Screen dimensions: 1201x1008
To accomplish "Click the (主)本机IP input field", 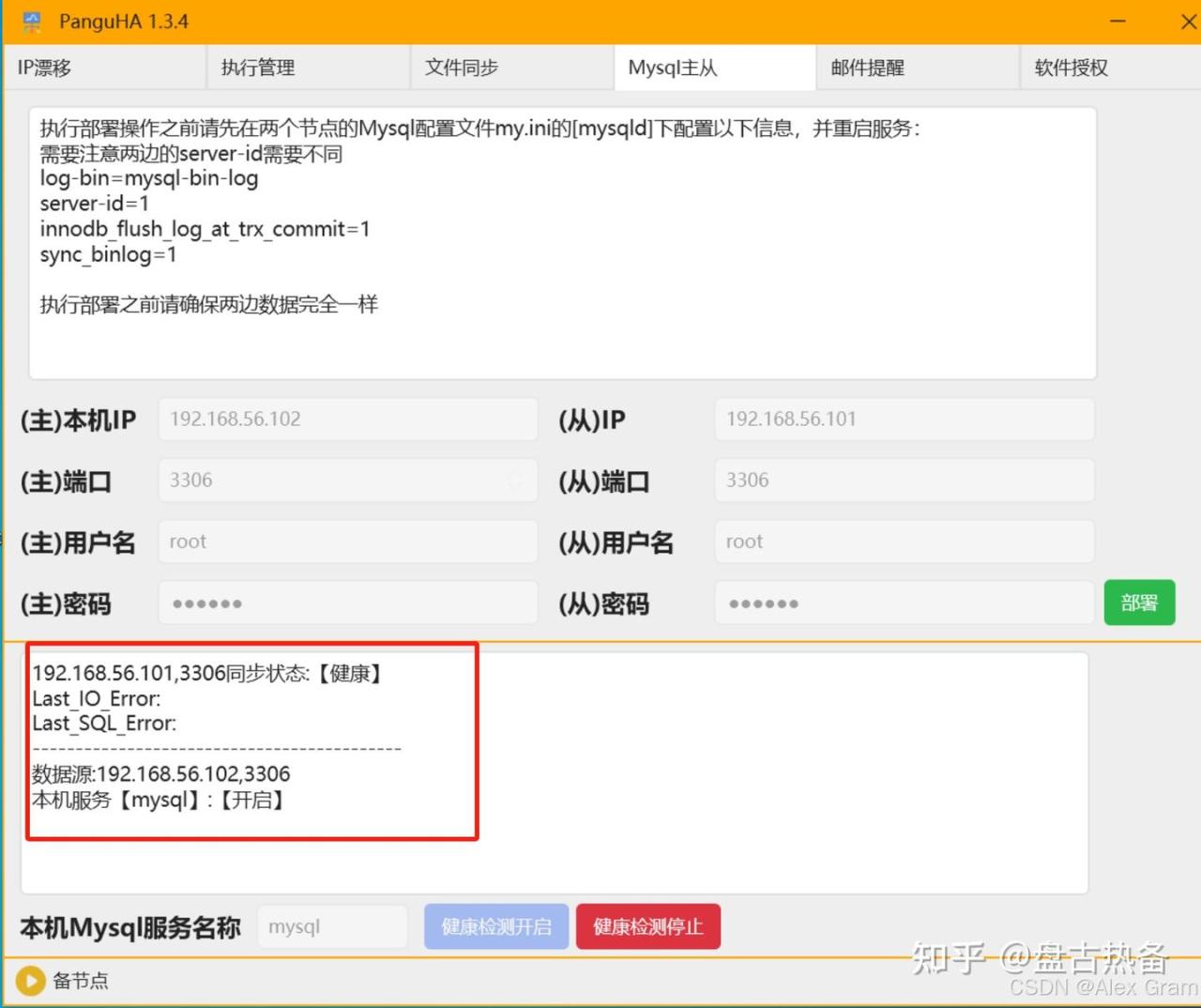I will (348, 420).
